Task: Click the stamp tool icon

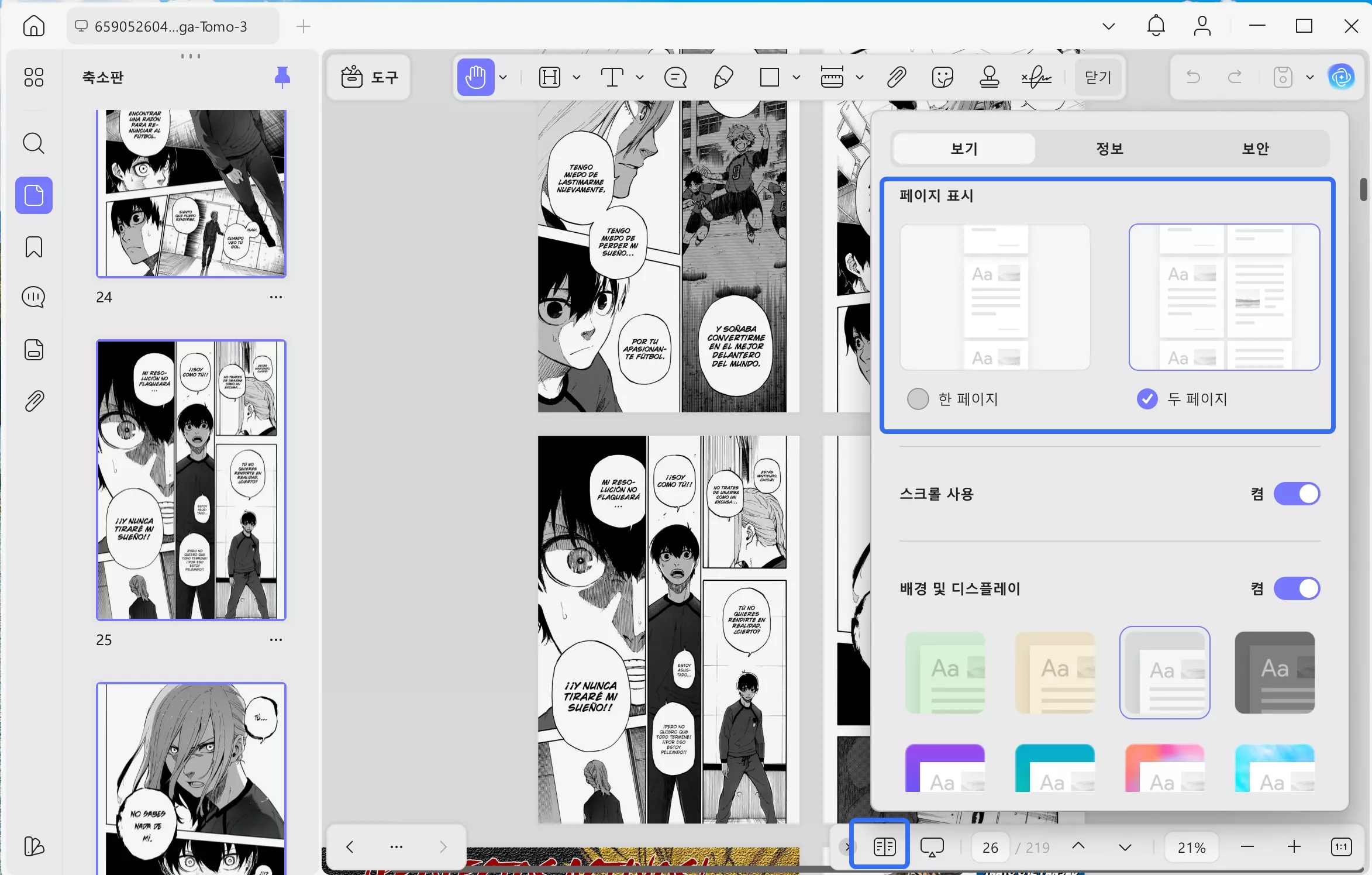Action: 989,77
